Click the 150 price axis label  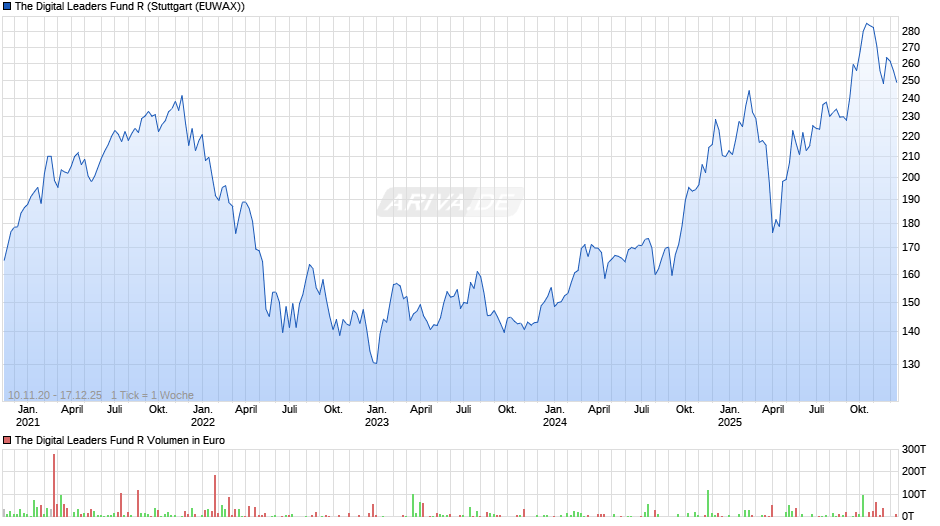(x=911, y=303)
